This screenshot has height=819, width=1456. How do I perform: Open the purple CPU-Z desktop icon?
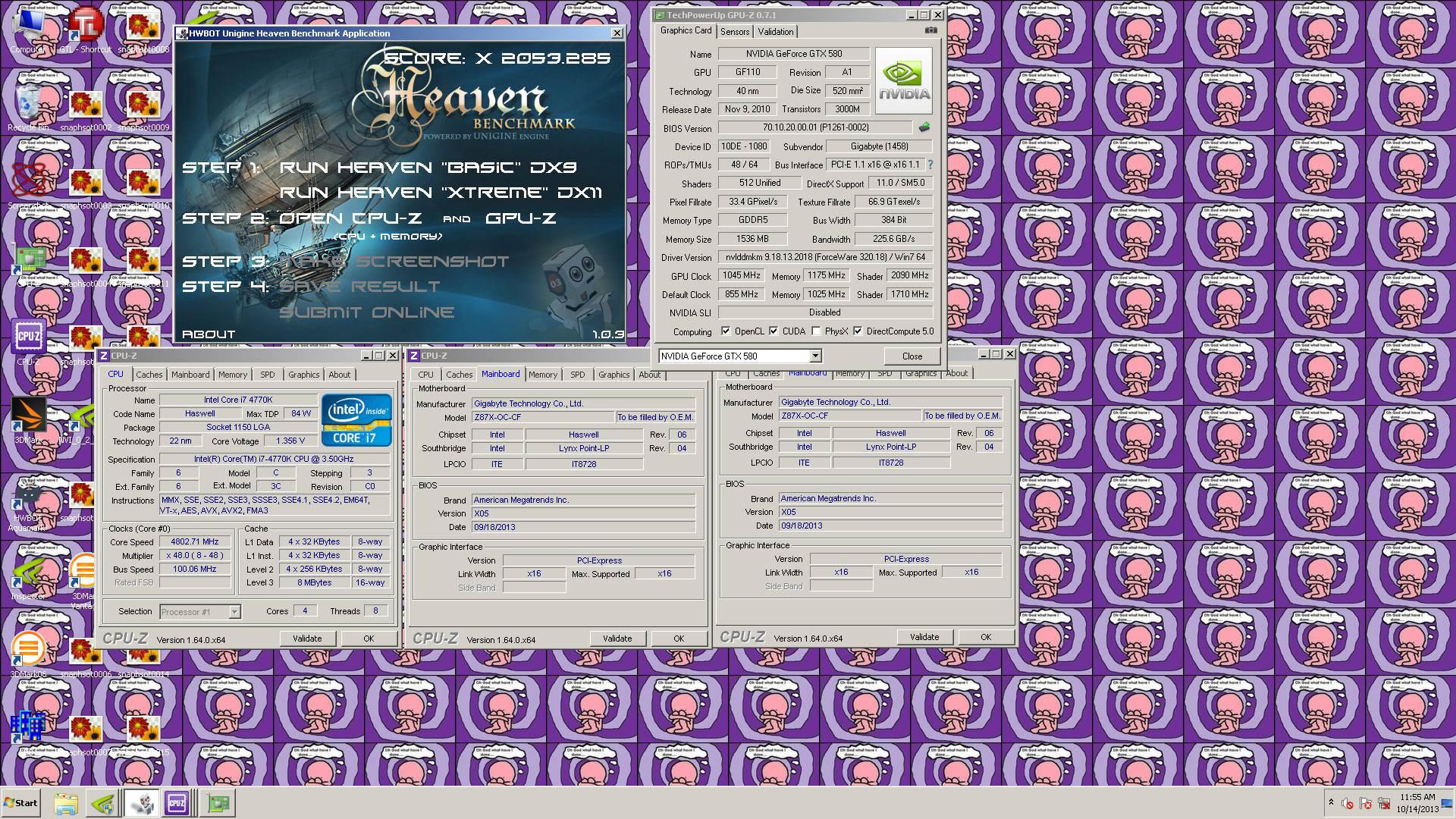pos(28,341)
